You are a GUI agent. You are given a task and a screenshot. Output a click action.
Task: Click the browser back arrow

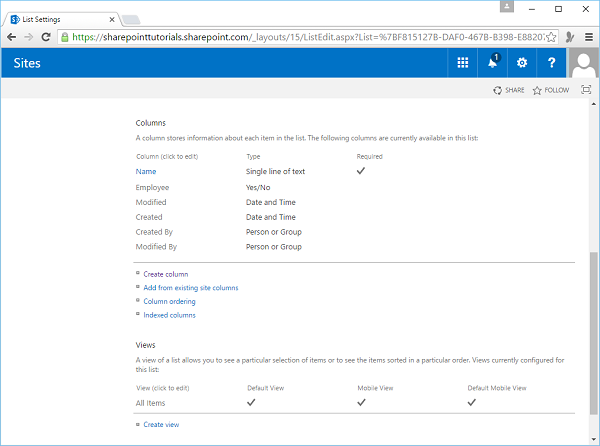tap(12, 37)
